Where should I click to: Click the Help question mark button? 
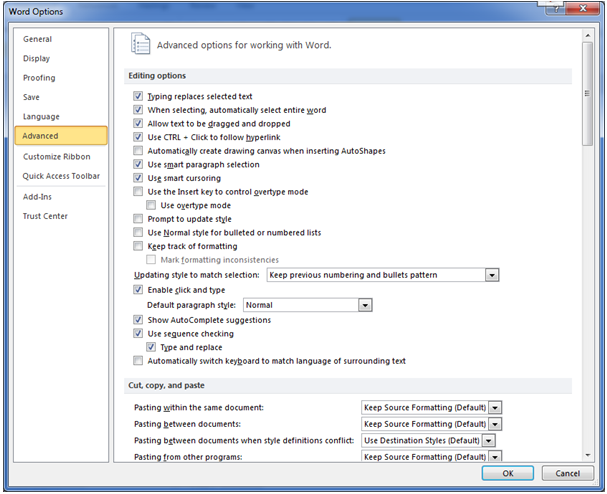(x=556, y=9)
